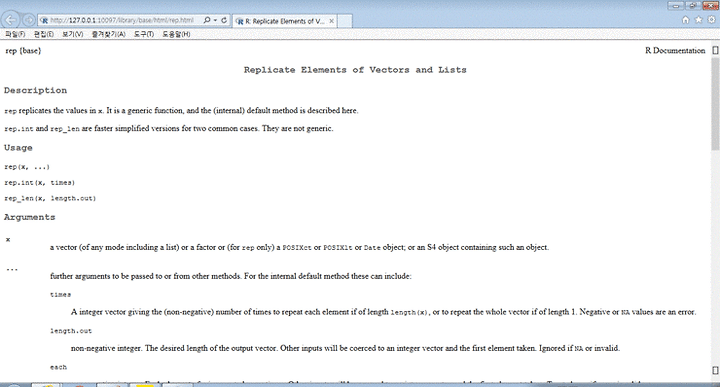
Task: Click the 'rep(x, ...)' usage line
Action: point(27,167)
